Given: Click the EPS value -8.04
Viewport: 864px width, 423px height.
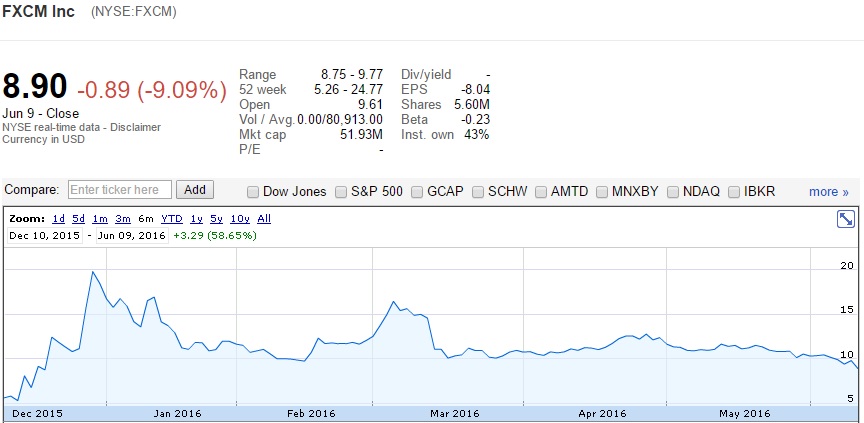Looking at the screenshot, I should tap(475, 89).
